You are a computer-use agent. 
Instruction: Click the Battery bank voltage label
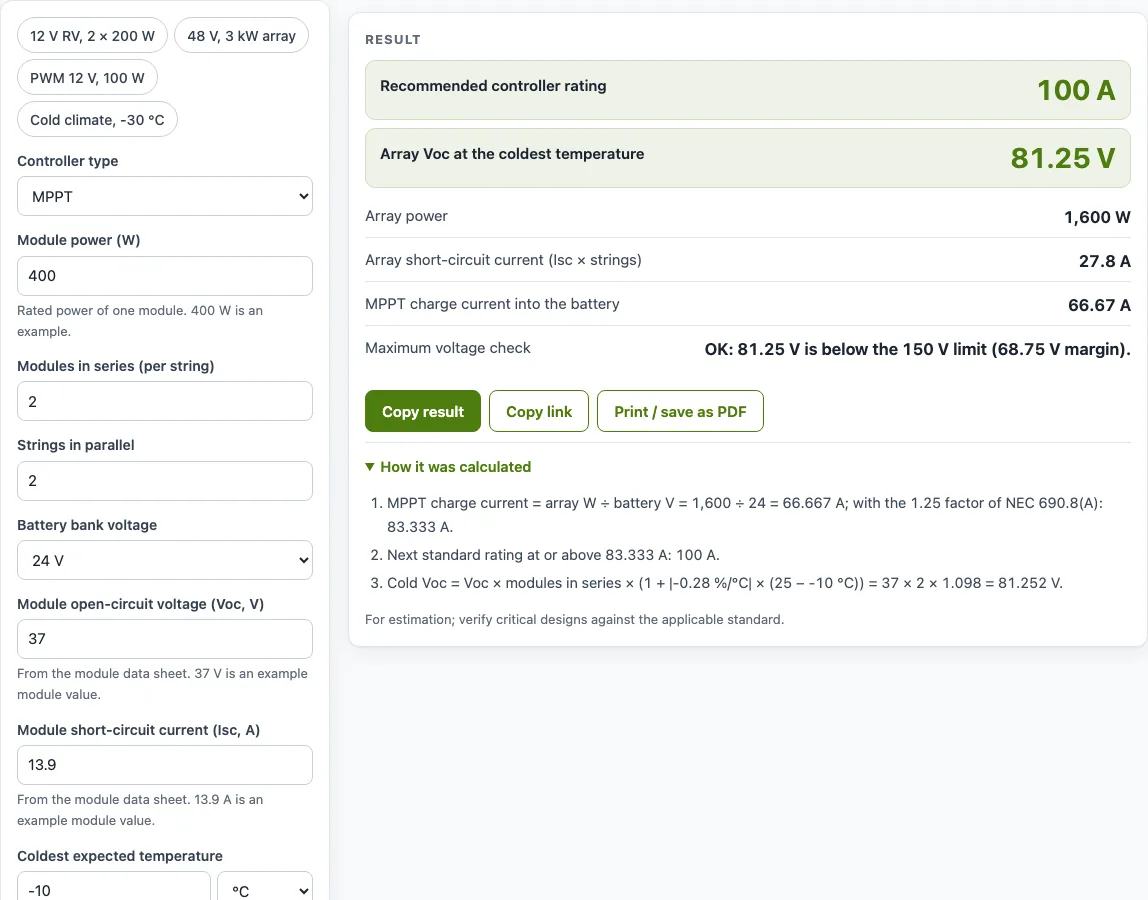87,525
